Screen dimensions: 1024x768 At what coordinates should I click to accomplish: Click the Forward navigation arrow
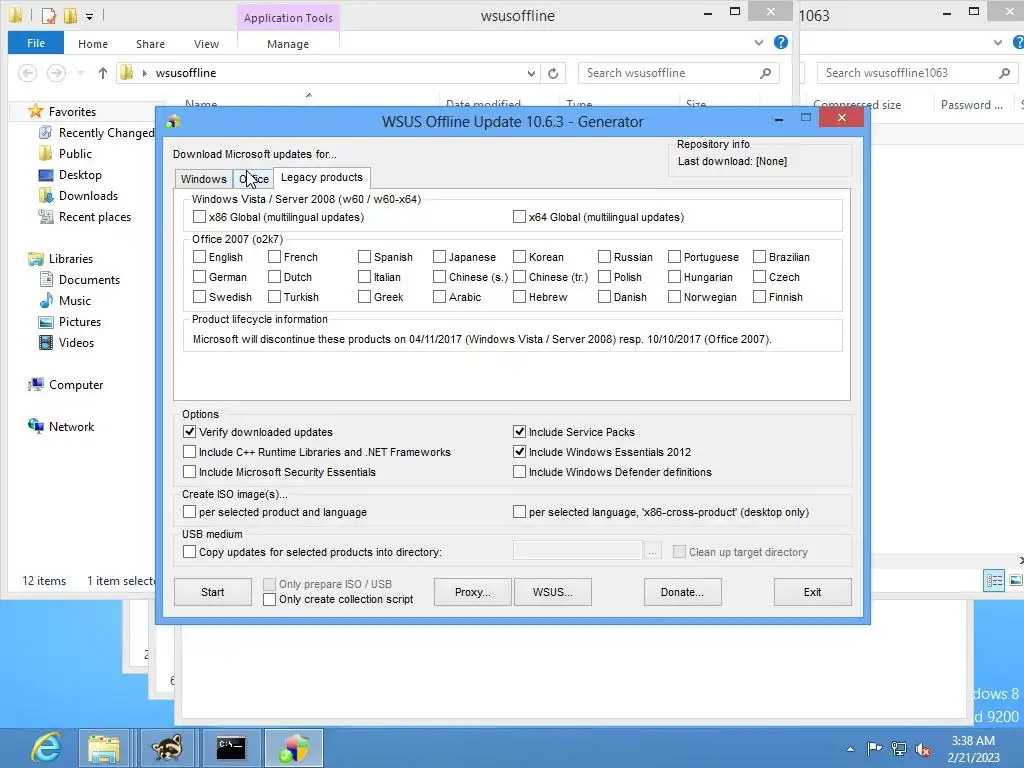pyautogui.click(x=56, y=73)
